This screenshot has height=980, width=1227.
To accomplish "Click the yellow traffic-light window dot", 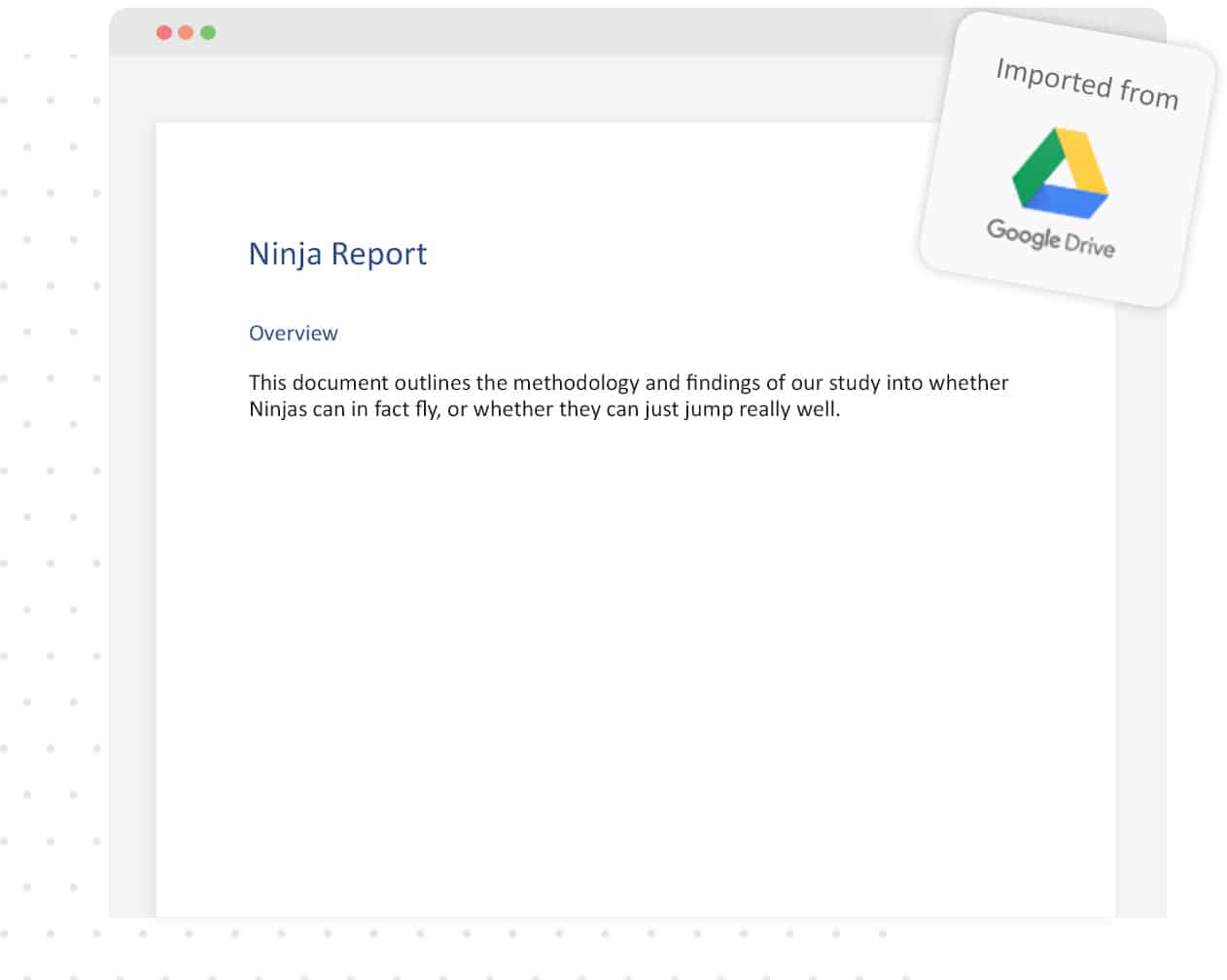I will tap(184, 31).
